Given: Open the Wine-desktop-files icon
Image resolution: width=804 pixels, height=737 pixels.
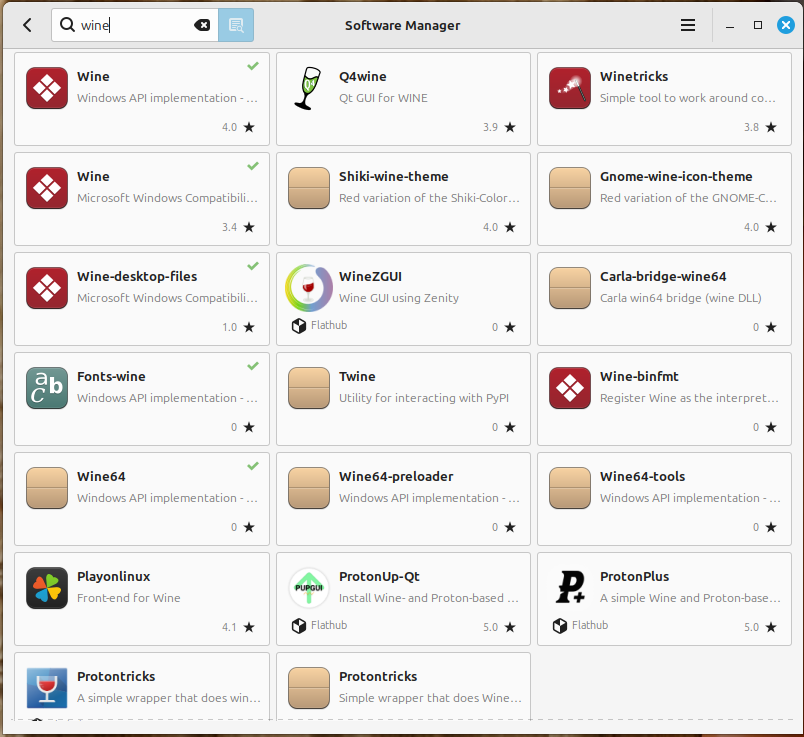Looking at the screenshot, I should 47,288.
